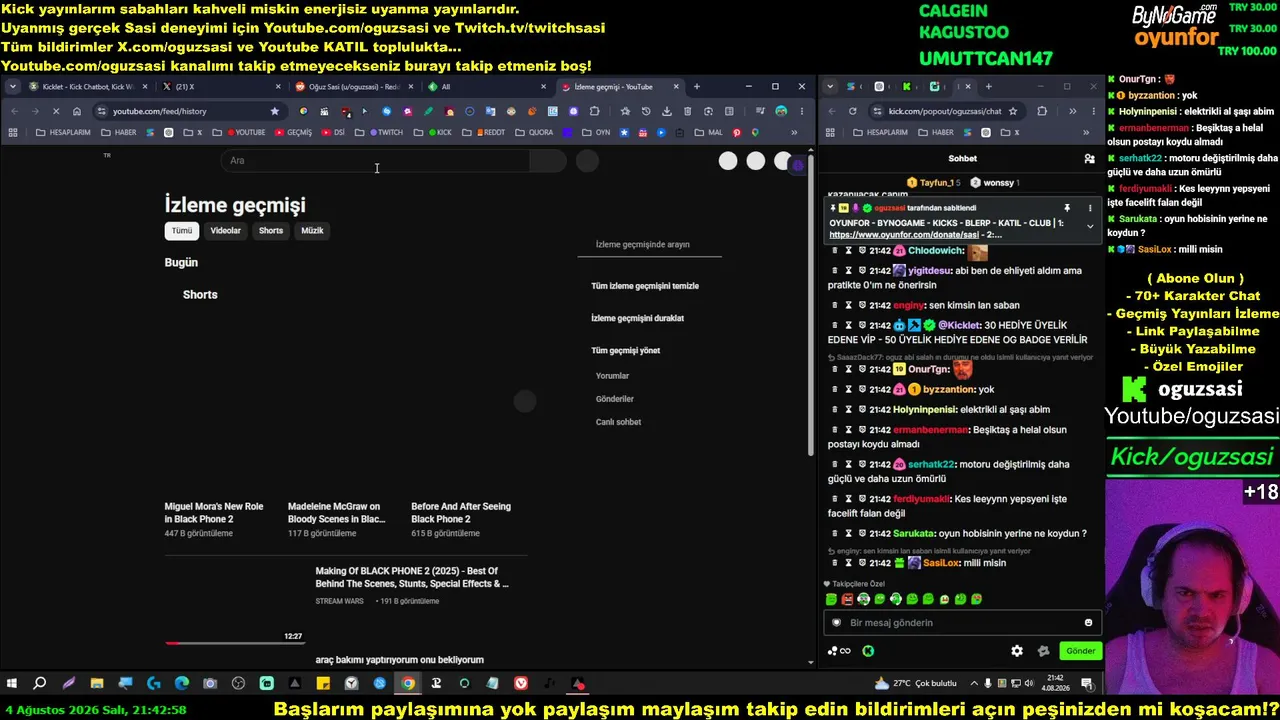The width and height of the screenshot is (1280, 720).
Task: Open Kick chat user list icon
Action: click(1089, 158)
